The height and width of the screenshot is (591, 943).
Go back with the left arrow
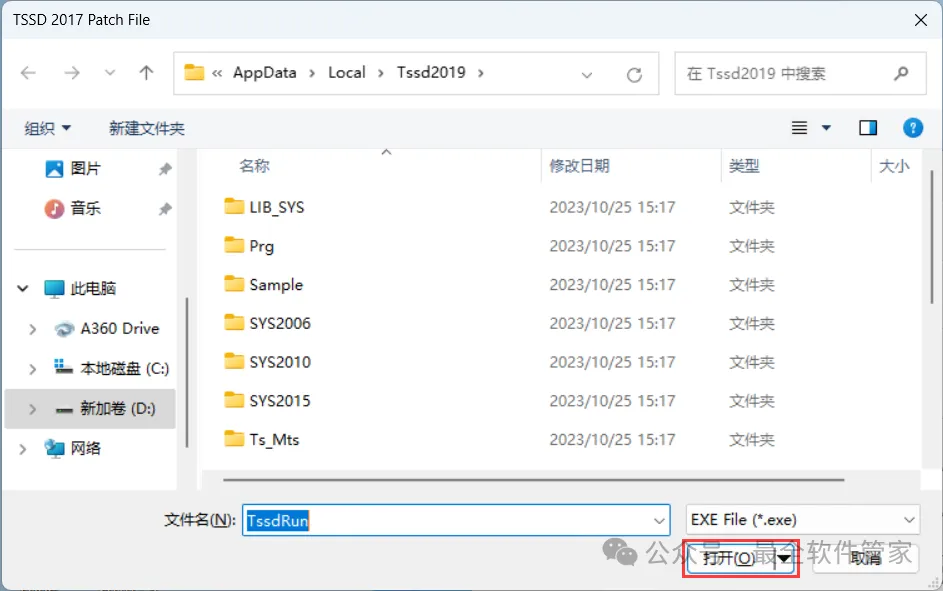coord(28,73)
